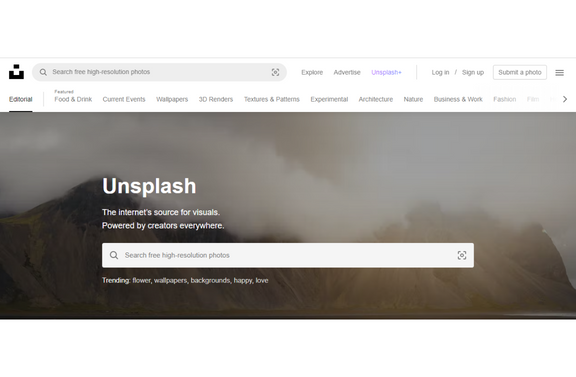This screenshot has width=576, height=377.
Task: Select the Textures & Patterns topic
Action: tap(271, 99)
